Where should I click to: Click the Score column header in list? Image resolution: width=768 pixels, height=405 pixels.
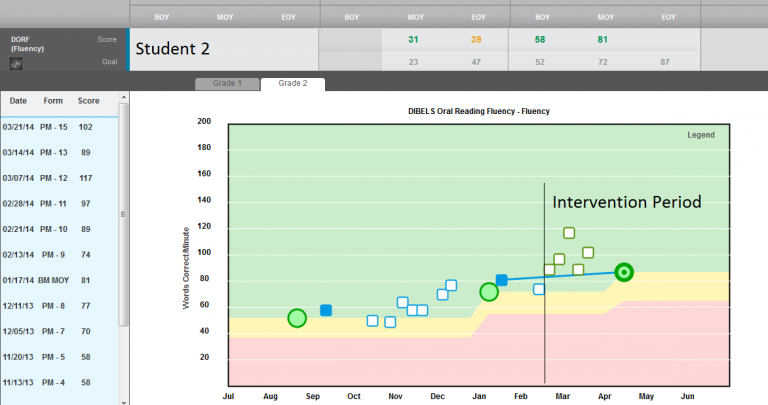click(x=88, y=101)
